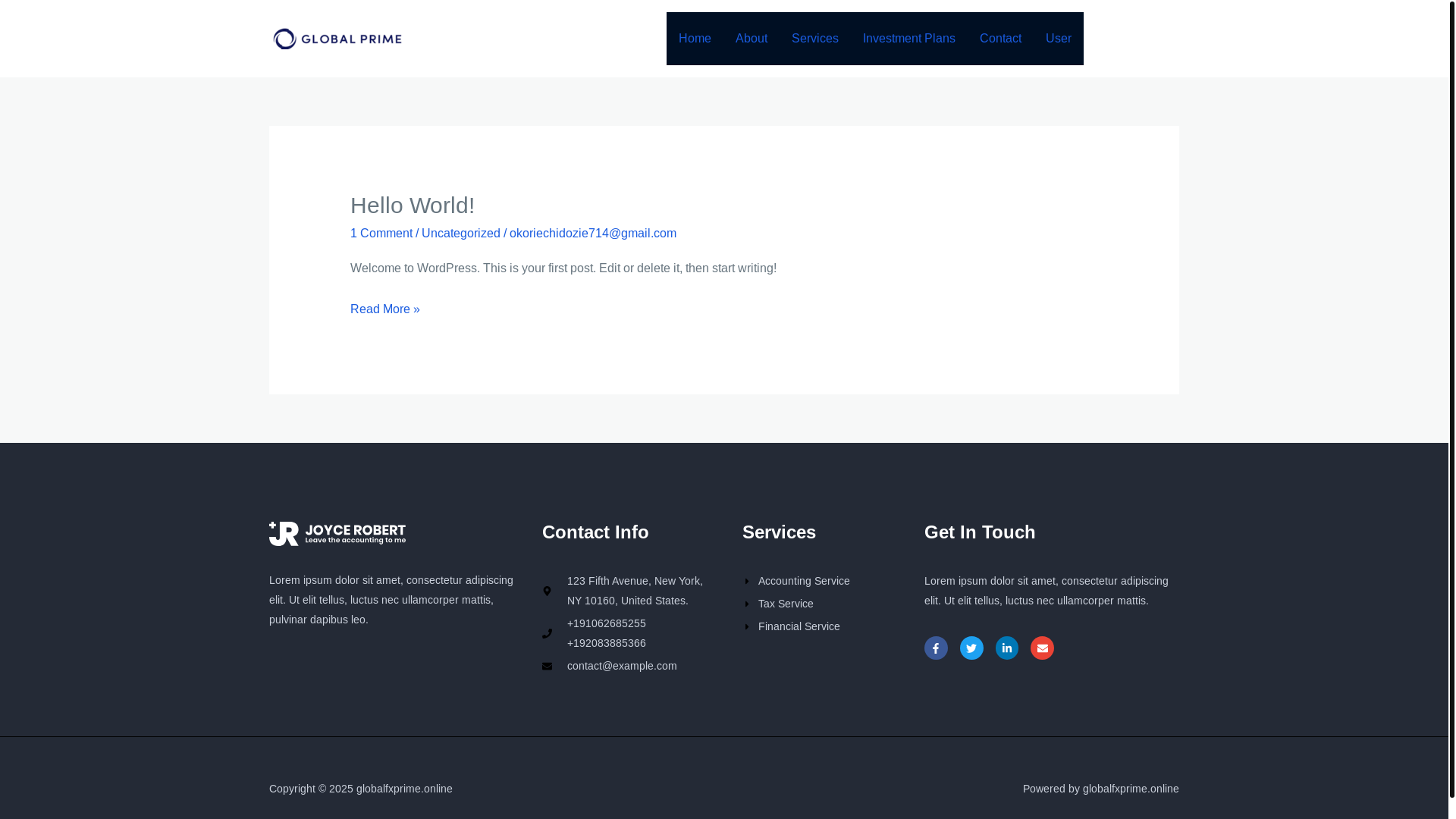Viewport: 1456px width, 819px height.
Task: Click the contact@example.com email address
Action: [x=622, y=666]
